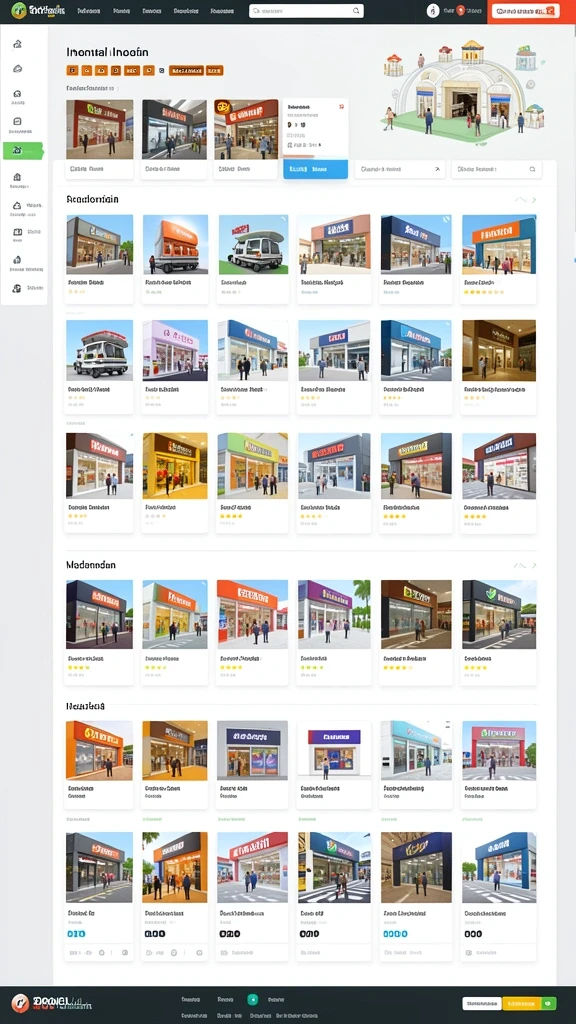Image resolution: width=576 pixels, height=1024 pixels.
Task: Click the last icon at the bottom of the left sidebar
Action: (x=17, y=288)
